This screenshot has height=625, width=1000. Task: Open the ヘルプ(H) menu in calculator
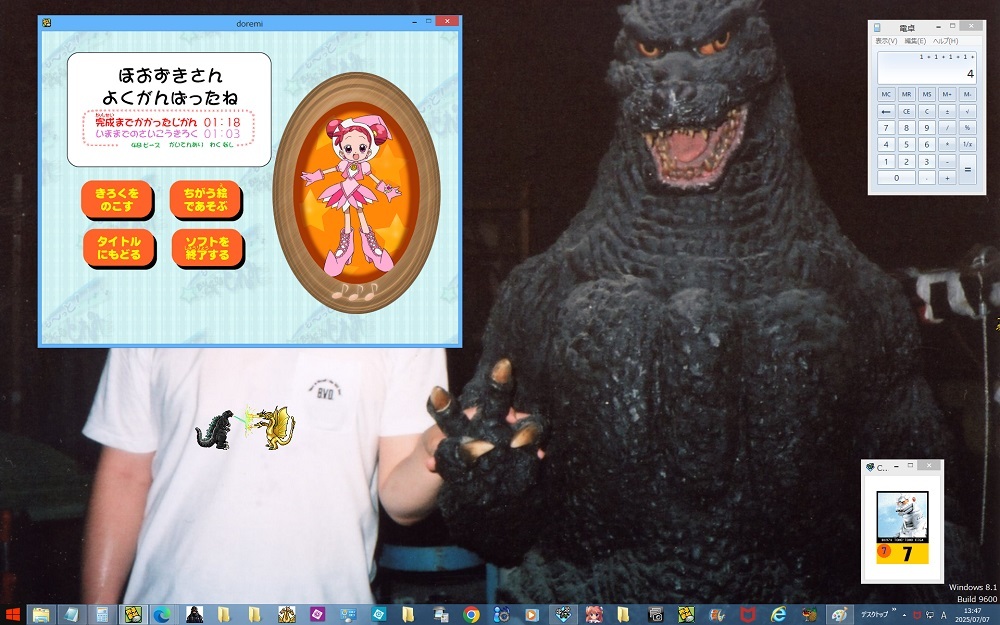click(945, 41)
